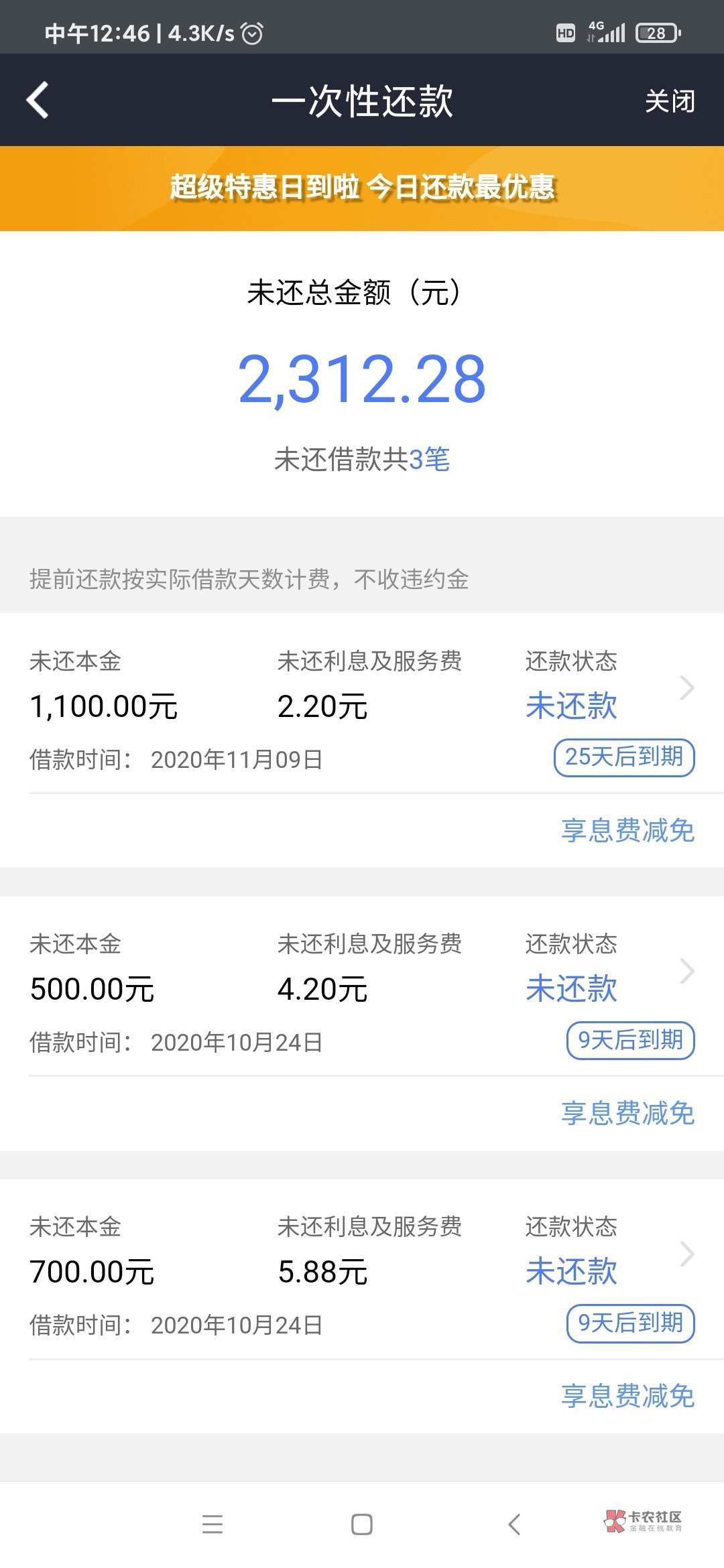Tap 未还款 status of the 500.00元 loan
Viewport: 724px width, 1568px height.
[x=571, y=989]
